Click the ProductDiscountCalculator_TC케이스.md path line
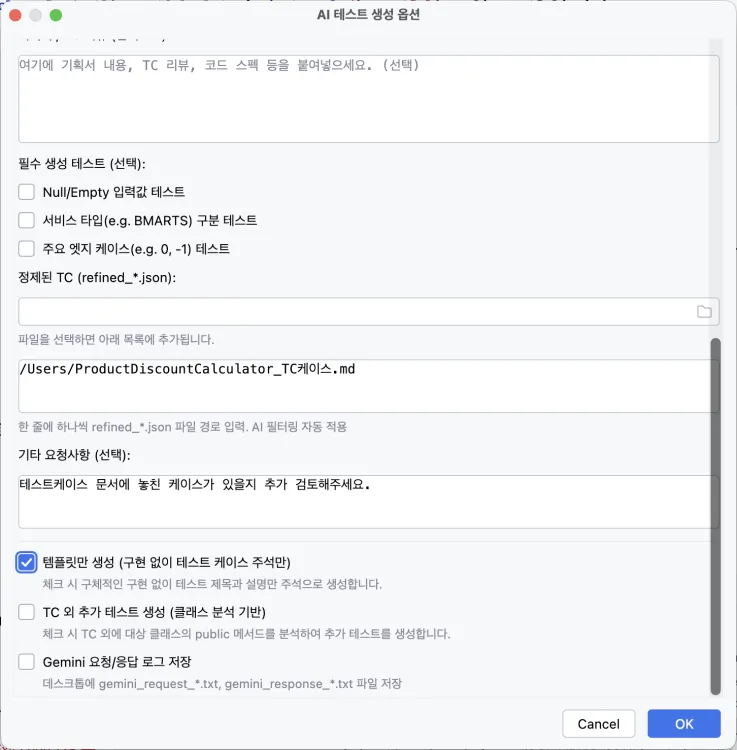The width and height of the screenshot is (737, 750). pos(187,369)
